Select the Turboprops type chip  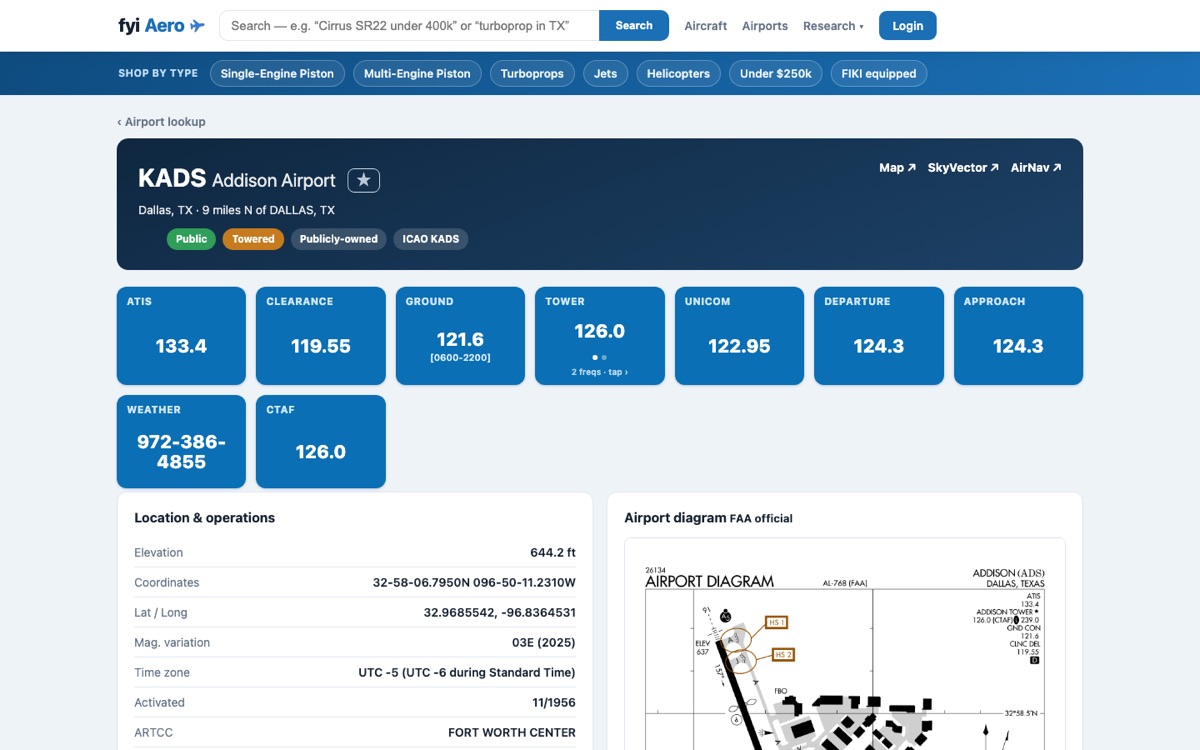(532, 73)
